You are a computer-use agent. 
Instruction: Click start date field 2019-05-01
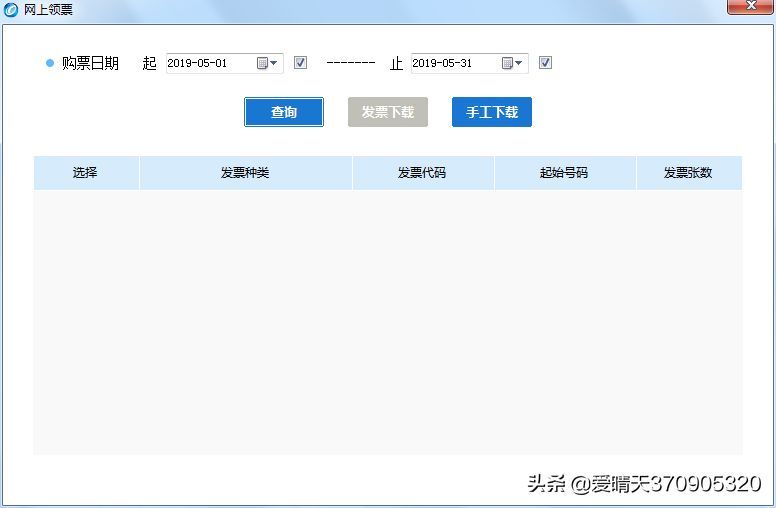click(x=225, y=63)
